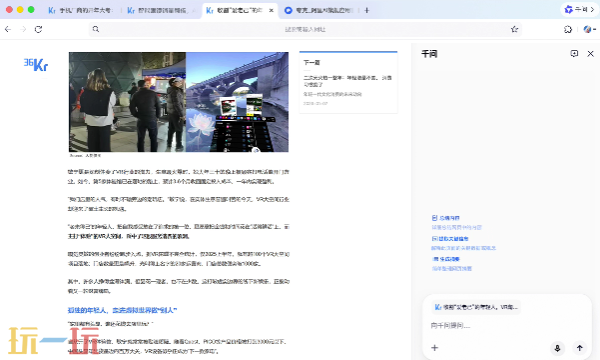The height and width of the screenshot is (360, 600).
Task: Switch to the second 36Kr tab
Action: 161,10
